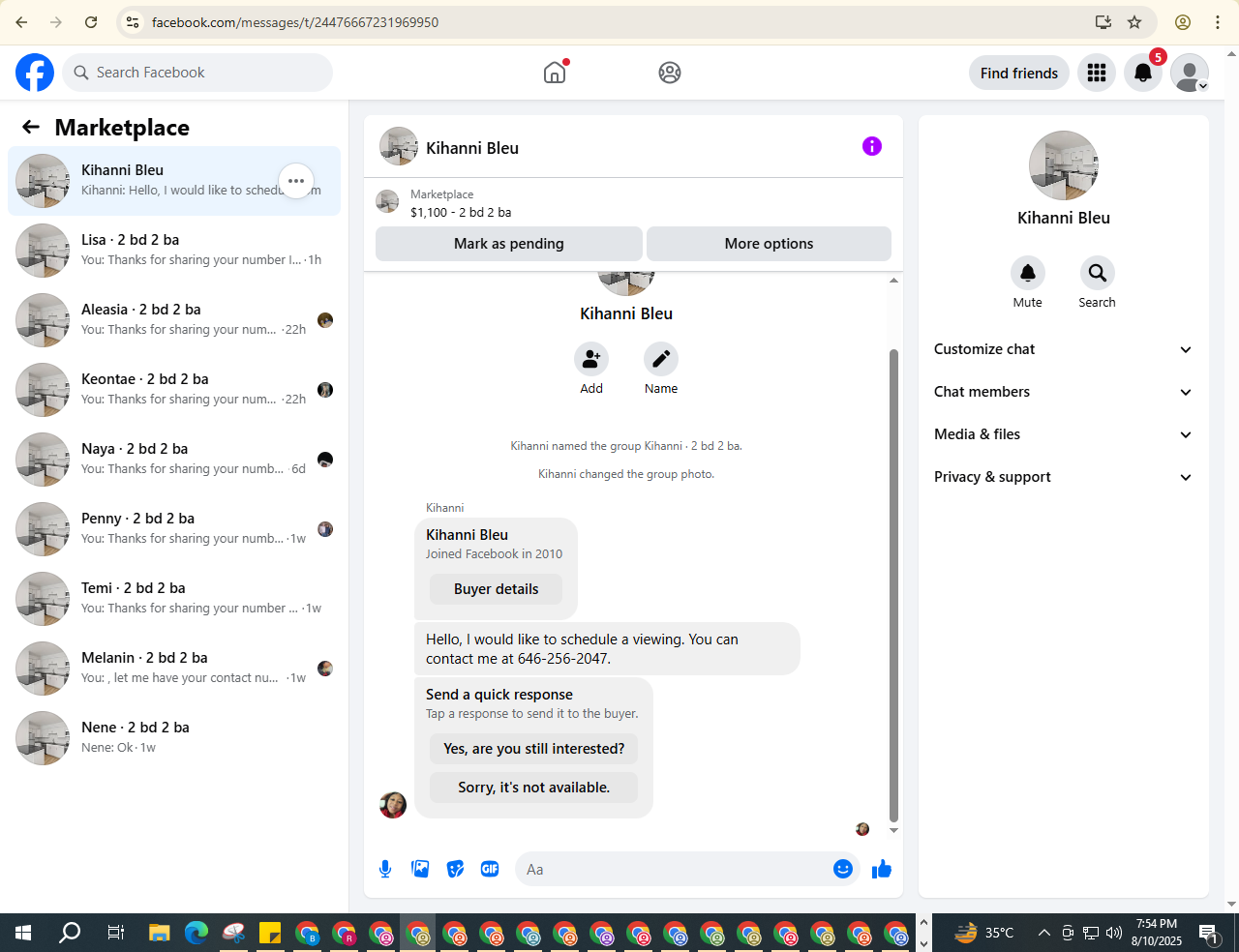The height and width of the screenshot is (952, 1239).
Task: Click Buyer details button
Action: pos(496,589)
